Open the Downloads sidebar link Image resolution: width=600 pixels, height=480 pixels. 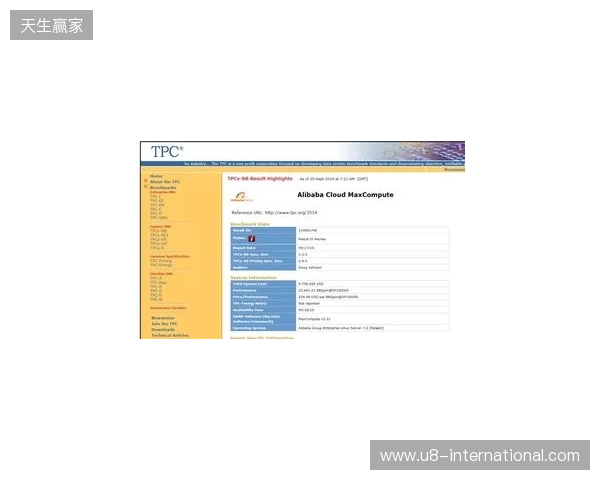(163, 330)
